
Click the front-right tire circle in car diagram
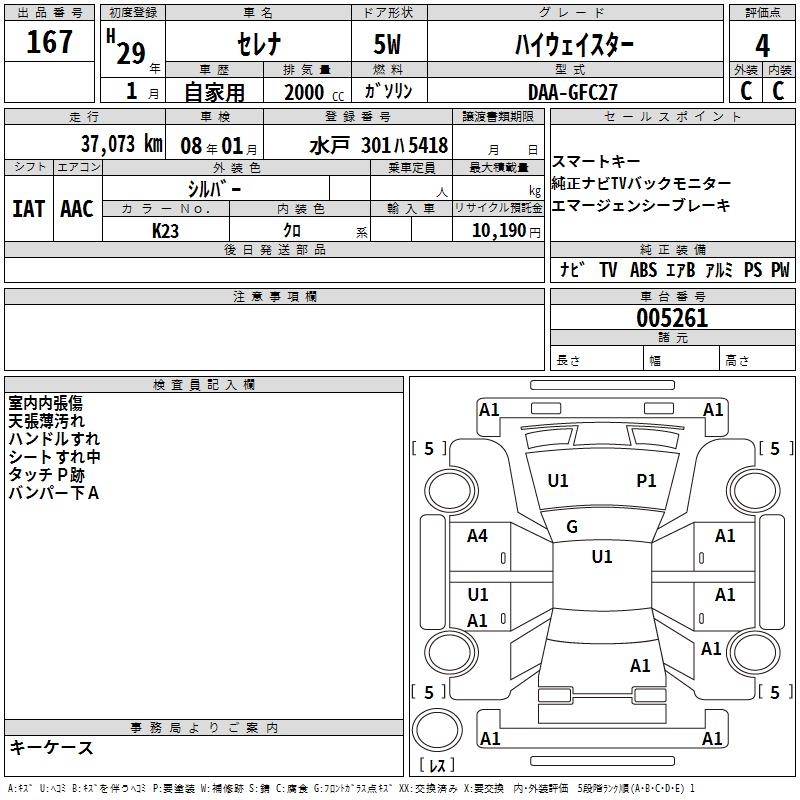tap(753, 490)
